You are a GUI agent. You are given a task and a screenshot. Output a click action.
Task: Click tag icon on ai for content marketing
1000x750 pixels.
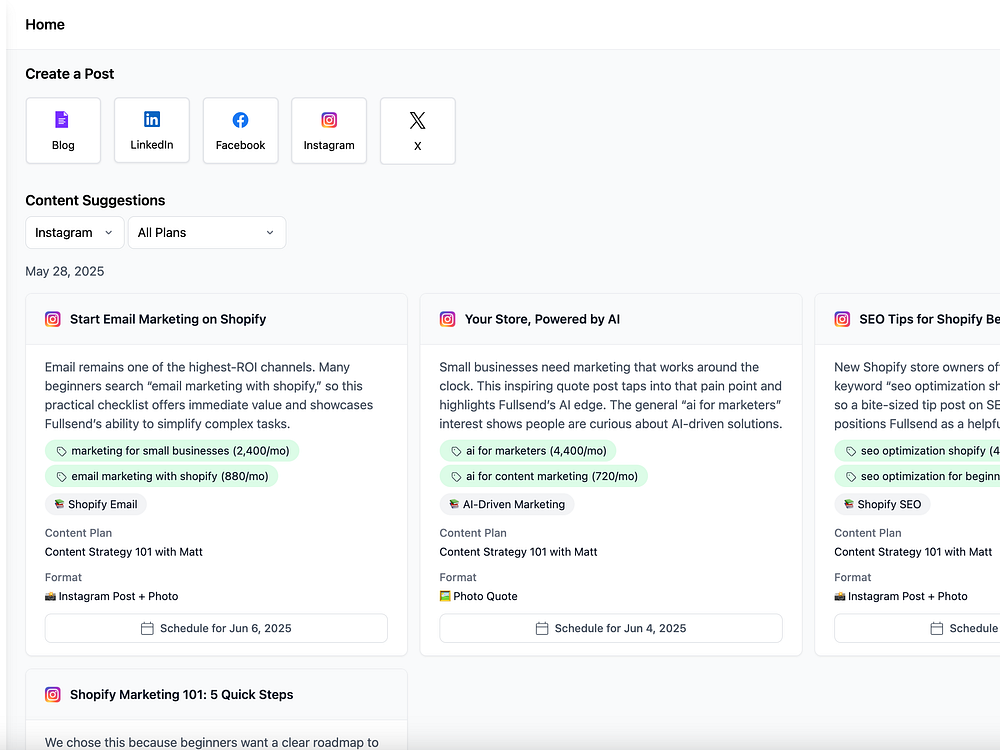pyautogui.click(x=456, y=477)
